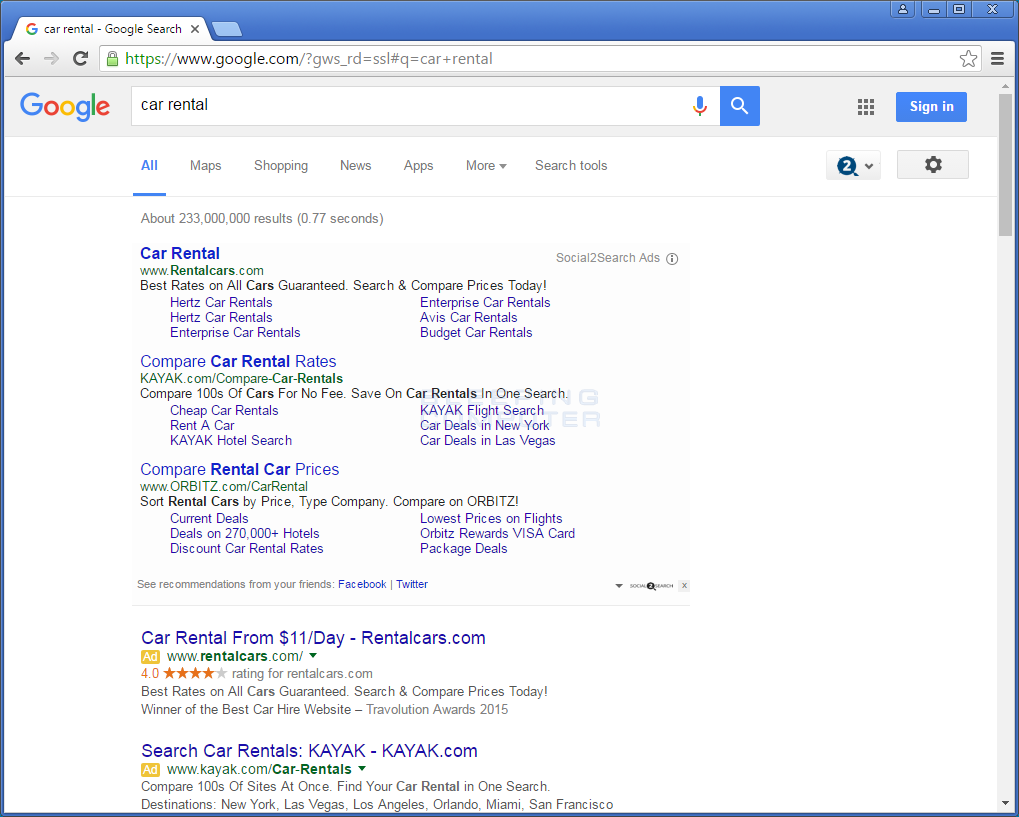This screenshot has width=1019, height=817.
Task: Open the Social2Search toolbar dropdown
Action: coord(853,165)
